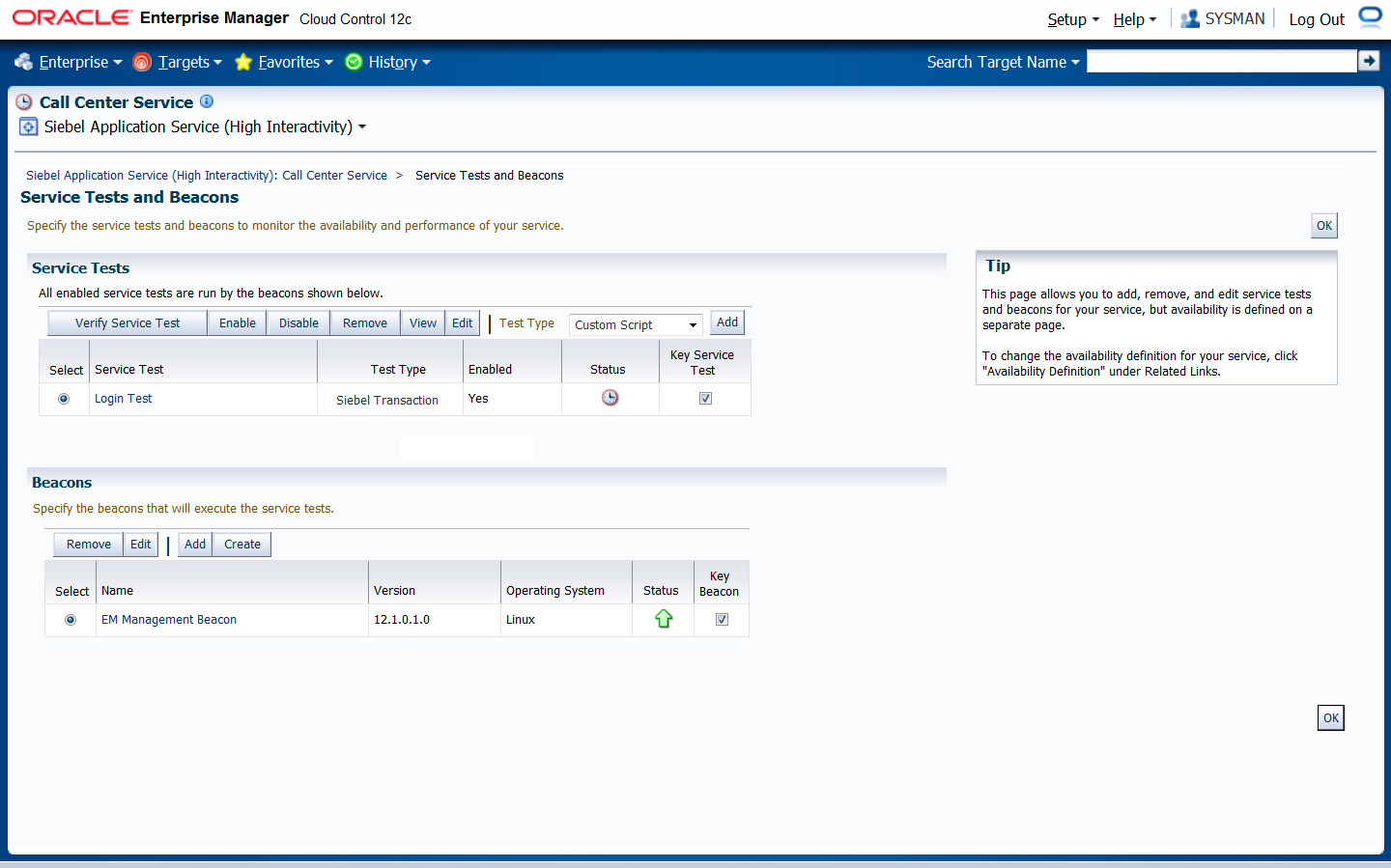Click the Favorites star icon
The image size is (1391, 868).
243,62
